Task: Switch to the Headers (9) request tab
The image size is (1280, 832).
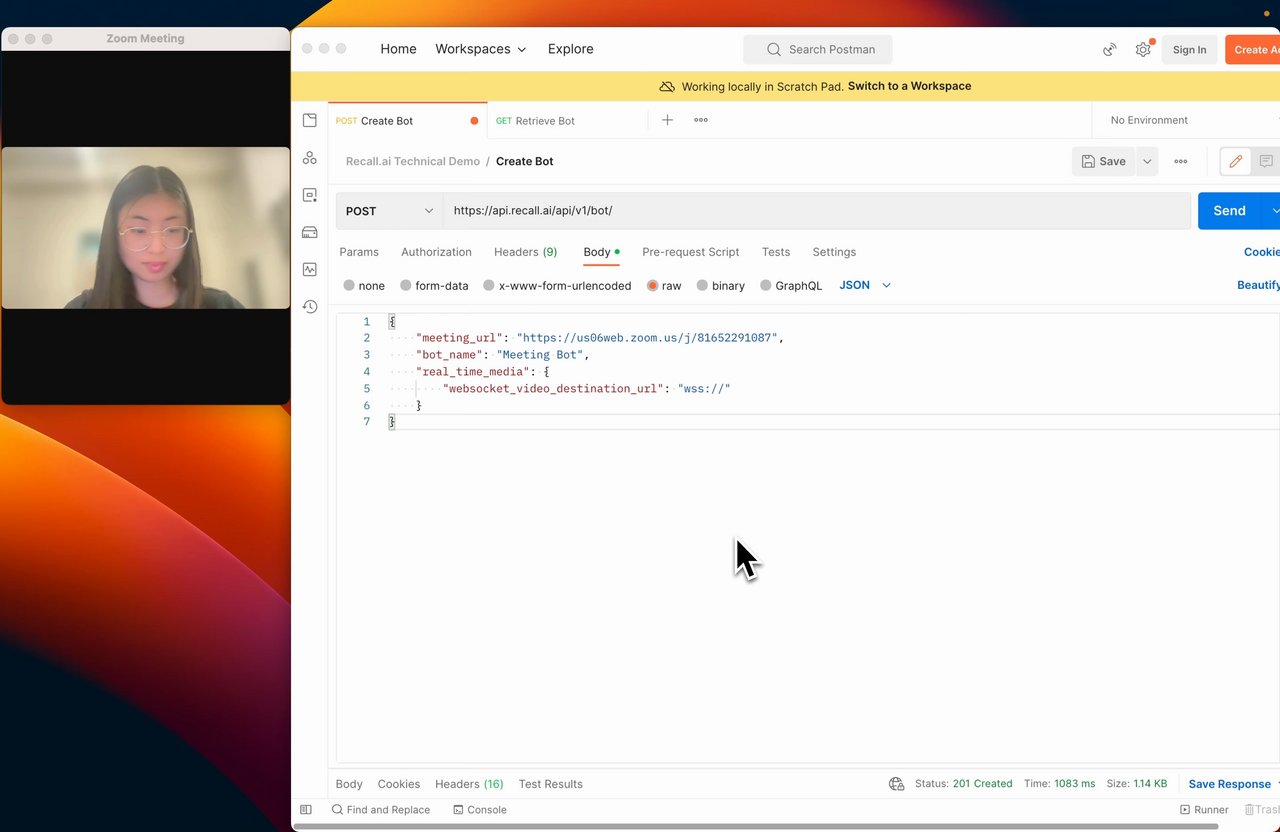Action: 525,252
